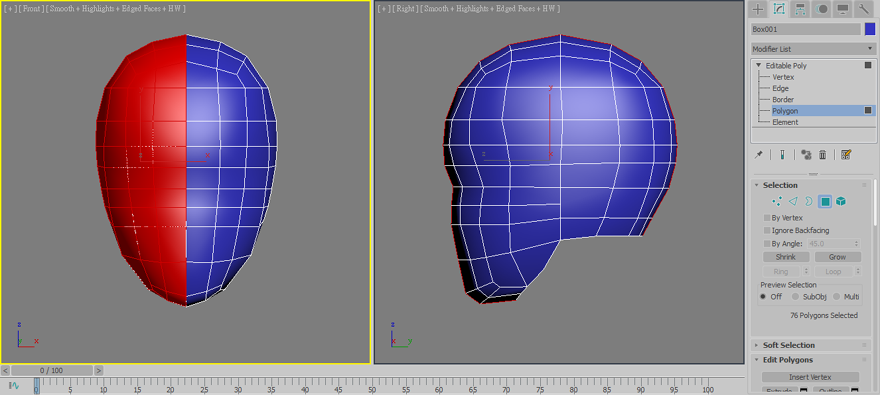Click the Remove modifier trash icon
This screenshot has height=395, width=880.
point(823,155)
